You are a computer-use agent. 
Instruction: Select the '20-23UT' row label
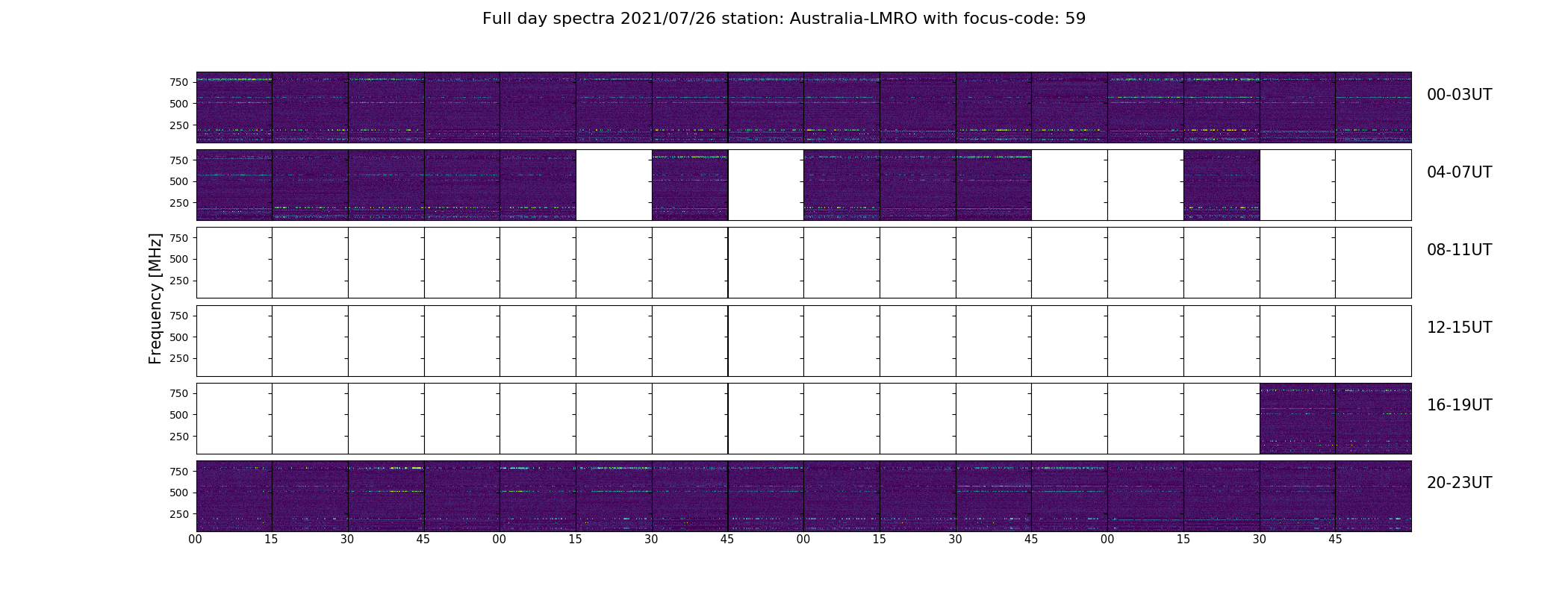(1459, 483)
